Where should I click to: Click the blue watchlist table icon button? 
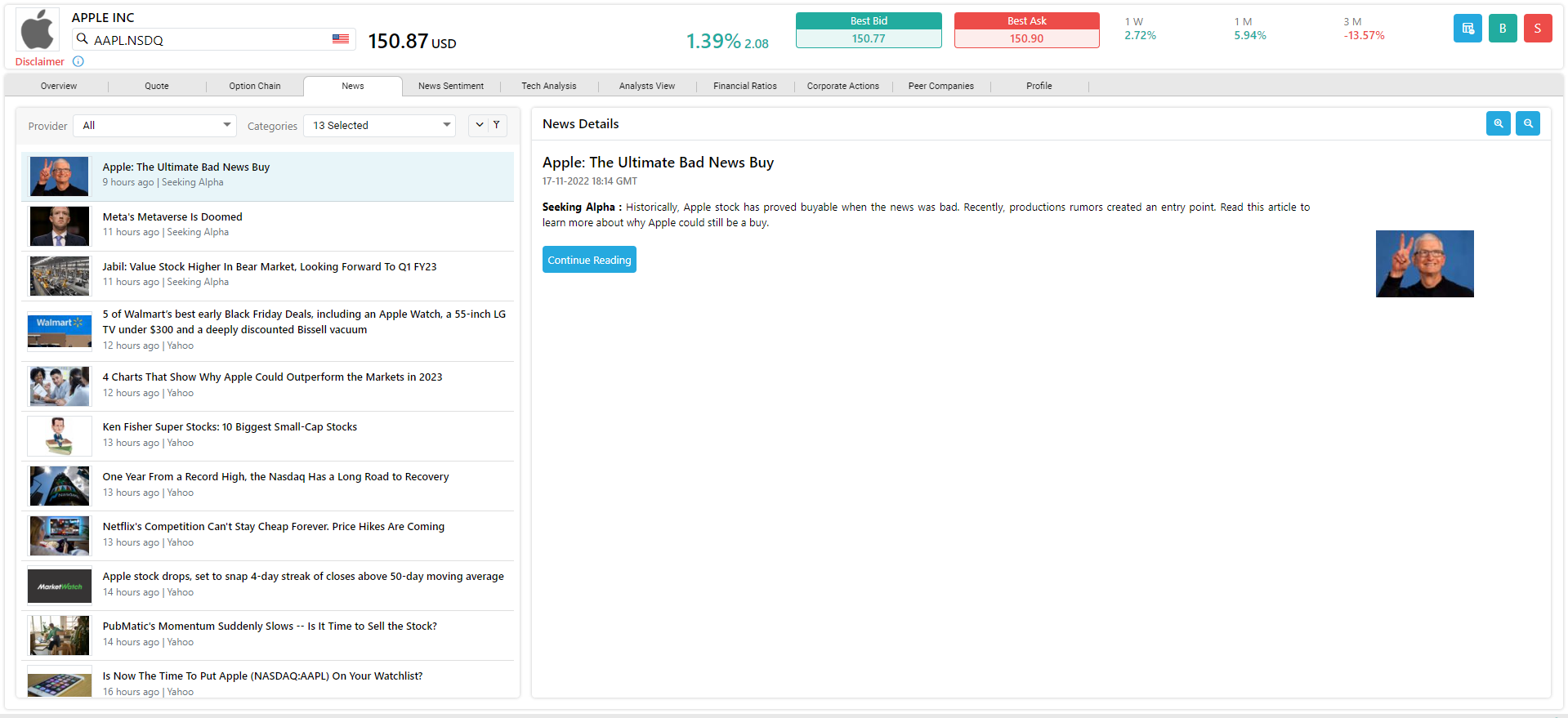point(1467,29)
